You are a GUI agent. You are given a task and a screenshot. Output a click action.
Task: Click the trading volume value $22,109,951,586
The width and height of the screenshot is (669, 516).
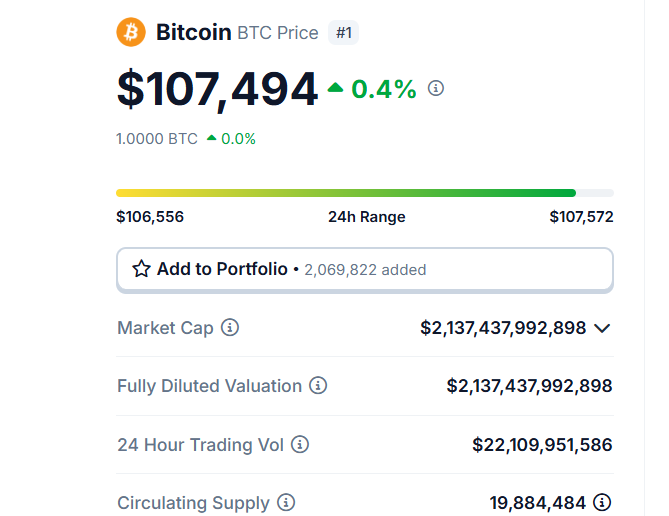pyautogui.click(x=542, y=444)
